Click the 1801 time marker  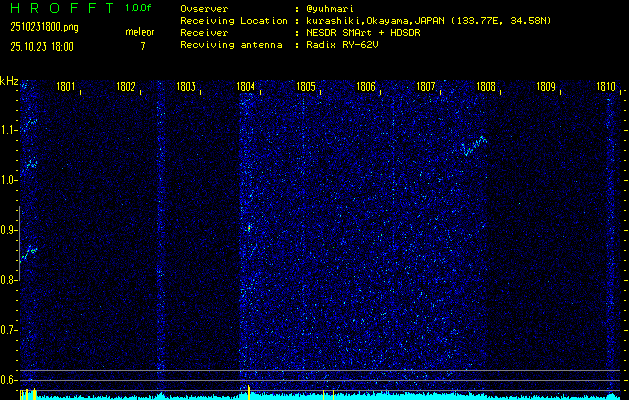66,87
